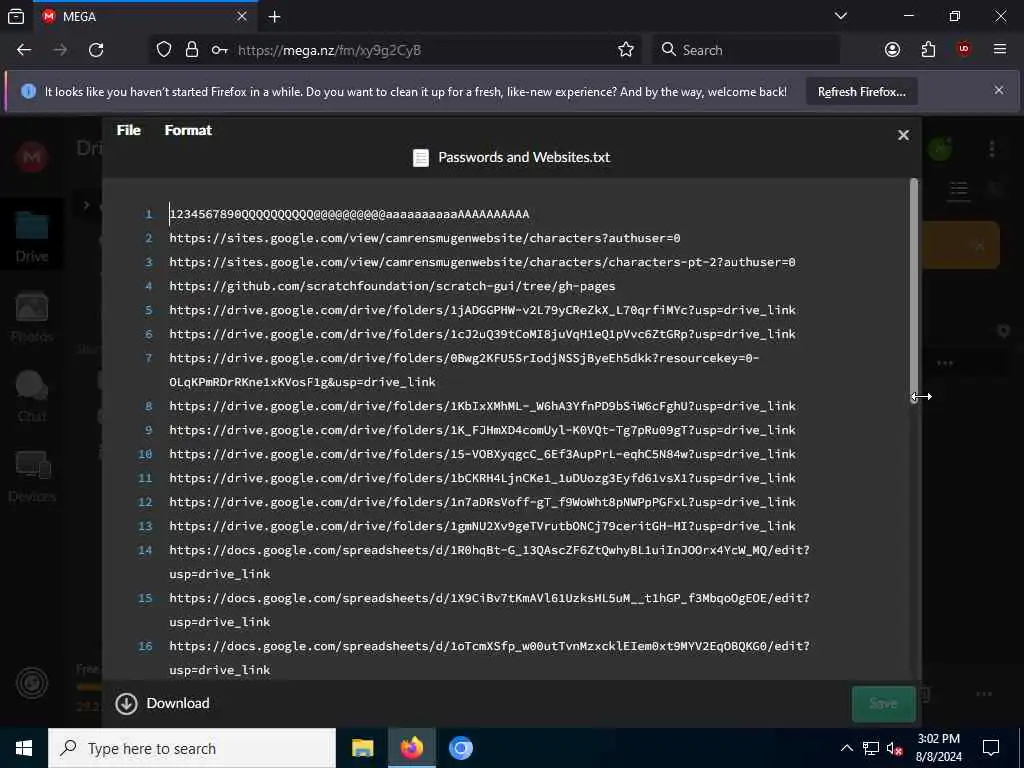Click the Firefox Search box
Image resolution: width=1024 pixels, height=768 pixels.
(x=746, y=50)
